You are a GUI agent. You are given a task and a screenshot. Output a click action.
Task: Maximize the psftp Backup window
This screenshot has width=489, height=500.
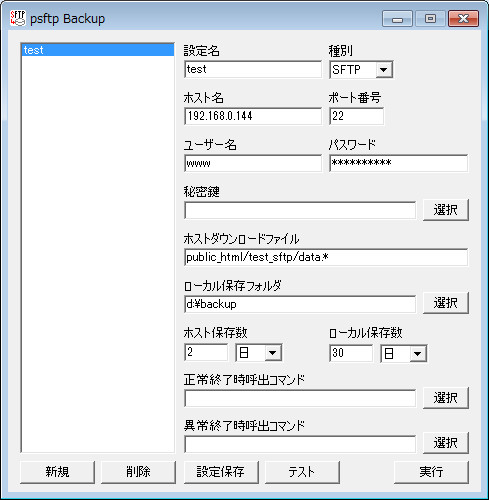click(x=430, y=19)
